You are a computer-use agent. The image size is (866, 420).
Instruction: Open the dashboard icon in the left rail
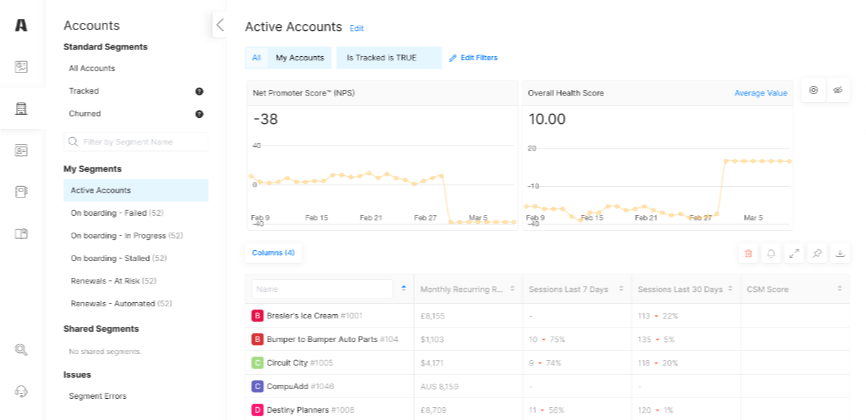tap(21, 67)
